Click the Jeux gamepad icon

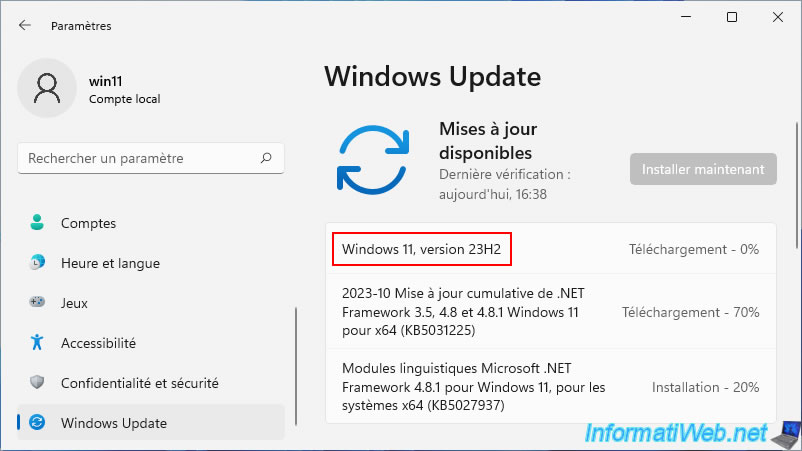[x=37, y=303]
